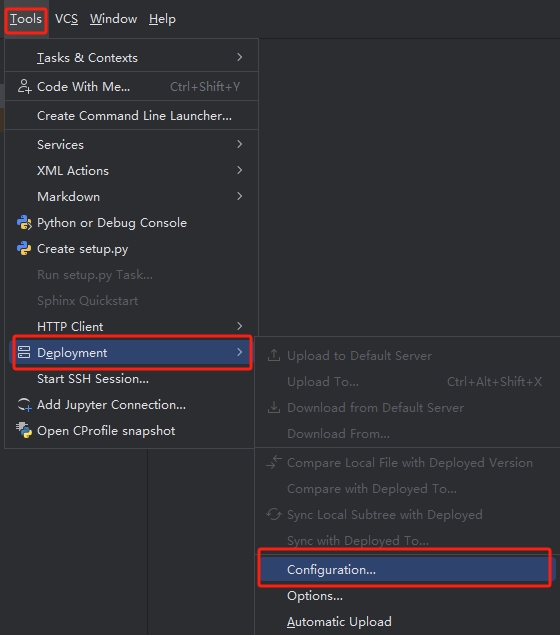The image size is (560, 635).
Task: Click the Deployment server icon
Action: click(x=24, y=352)
